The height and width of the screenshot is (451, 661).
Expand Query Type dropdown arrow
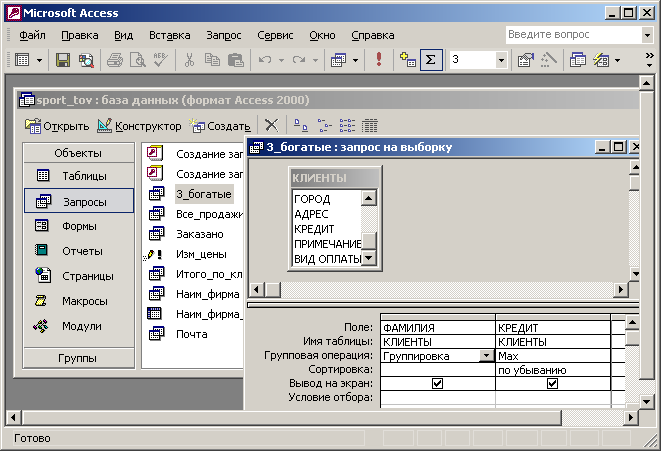(x=355, y=60)
